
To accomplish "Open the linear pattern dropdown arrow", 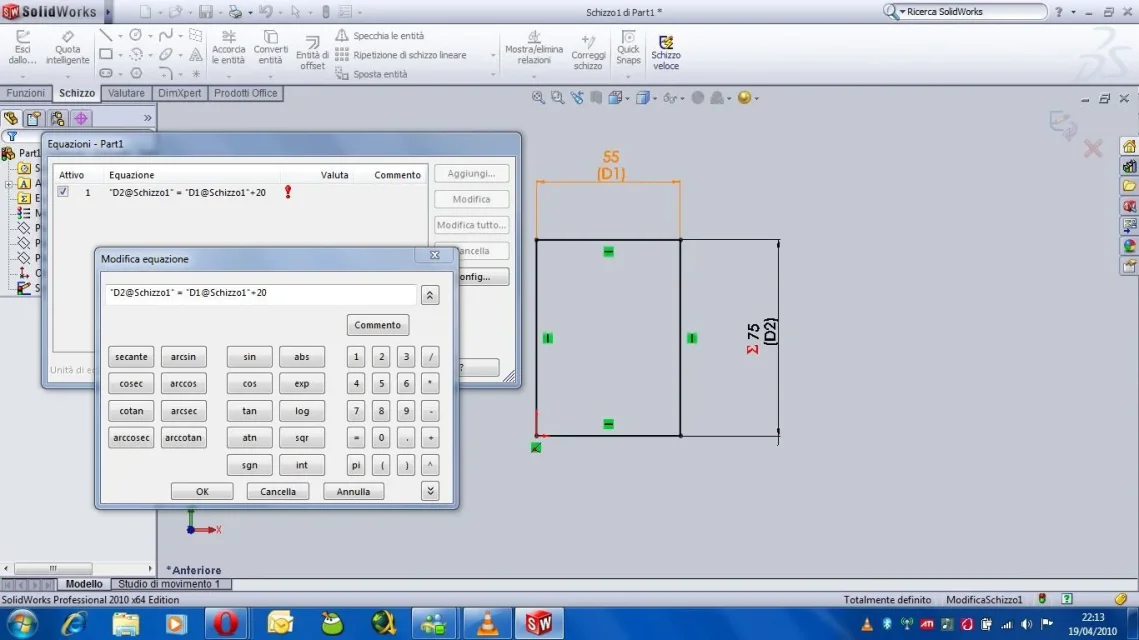I will click(493, 55).
